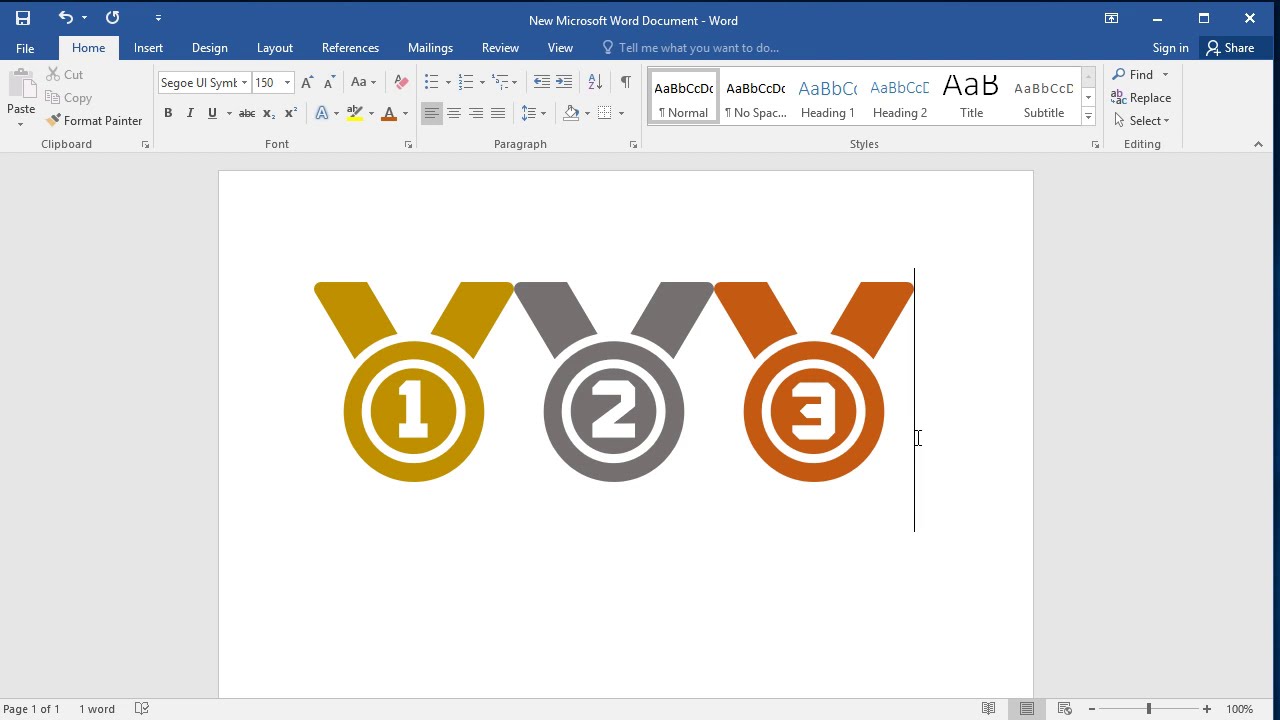Justify the text

498,114
